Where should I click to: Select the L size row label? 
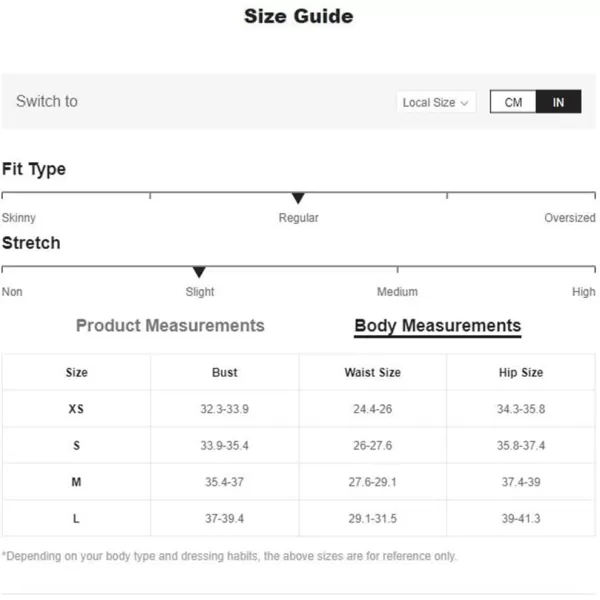click(x=76, y=518)
